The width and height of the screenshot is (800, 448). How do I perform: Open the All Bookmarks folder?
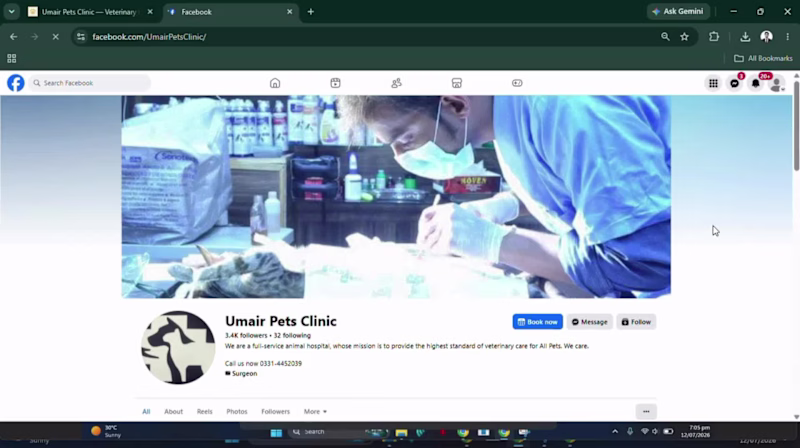(x=763, y=58)
